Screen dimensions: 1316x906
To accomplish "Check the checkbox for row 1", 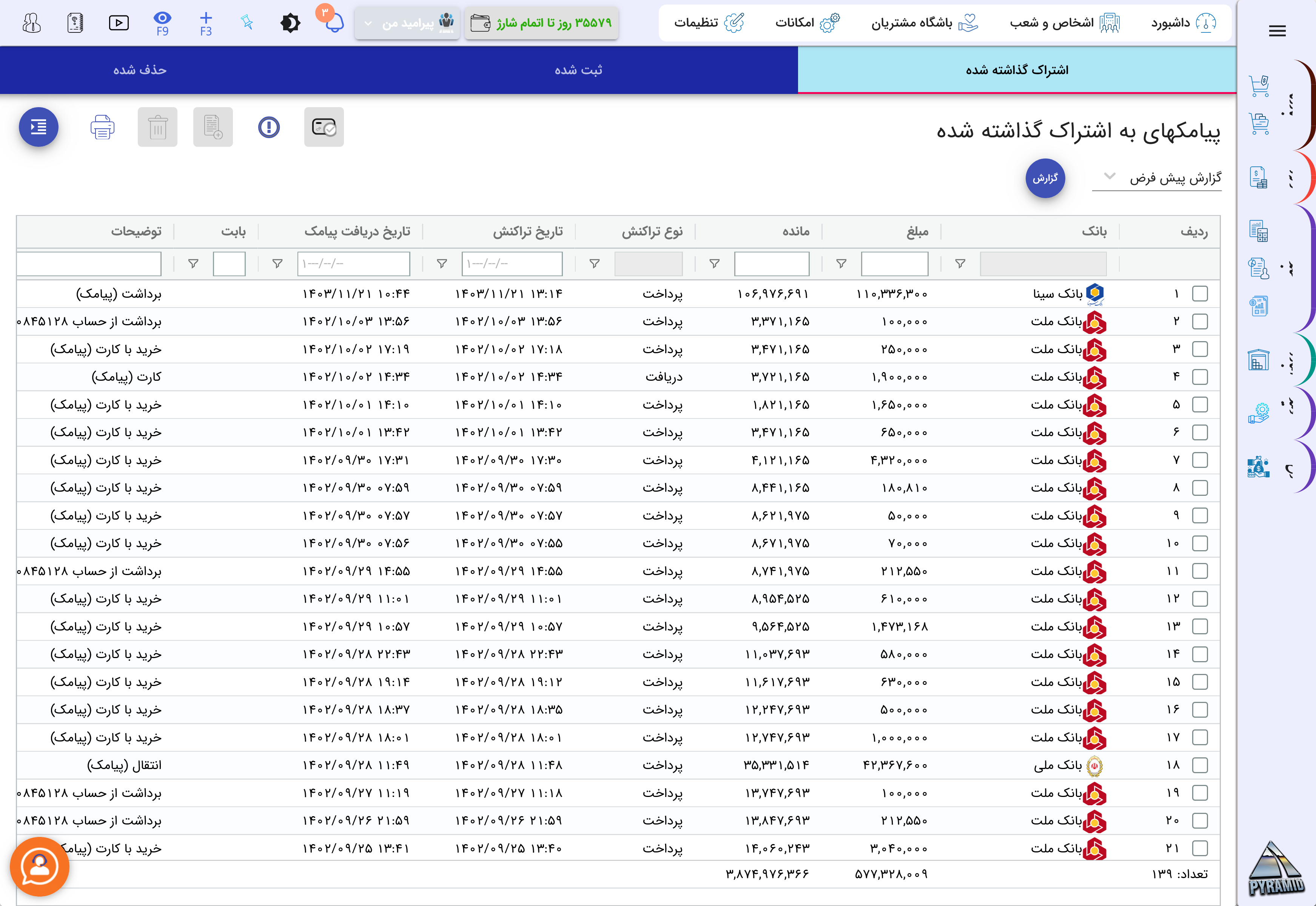I will pos(1200,294).
